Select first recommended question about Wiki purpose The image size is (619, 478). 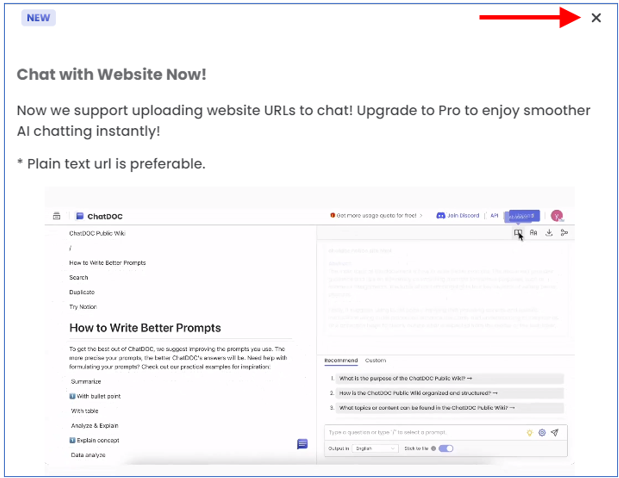420,379
